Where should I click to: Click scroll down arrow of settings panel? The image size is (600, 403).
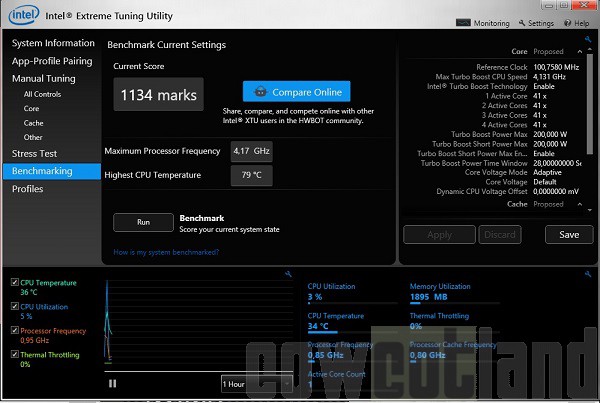[590, 210]
